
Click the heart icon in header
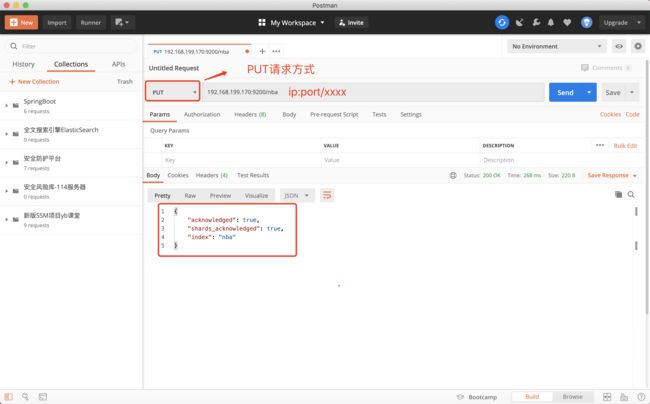click(567, 22)
